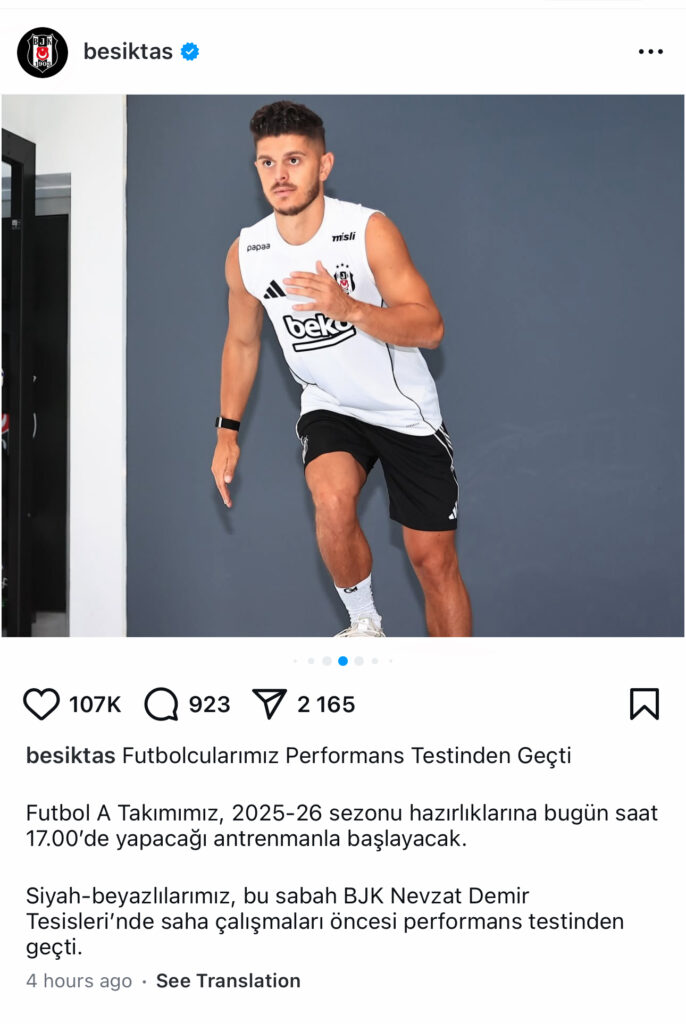
Task: Open comments via speech bubble icon
Action: [x=161, y=704]
